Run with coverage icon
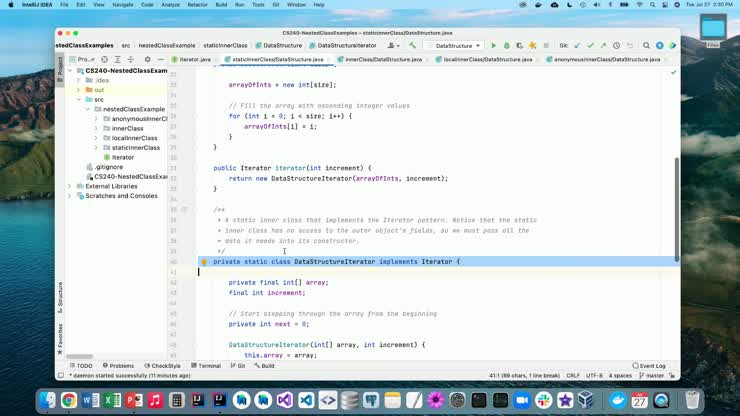The width and height of the screenshot is (740, 416). pyautogui.click(x=519, y=46)
